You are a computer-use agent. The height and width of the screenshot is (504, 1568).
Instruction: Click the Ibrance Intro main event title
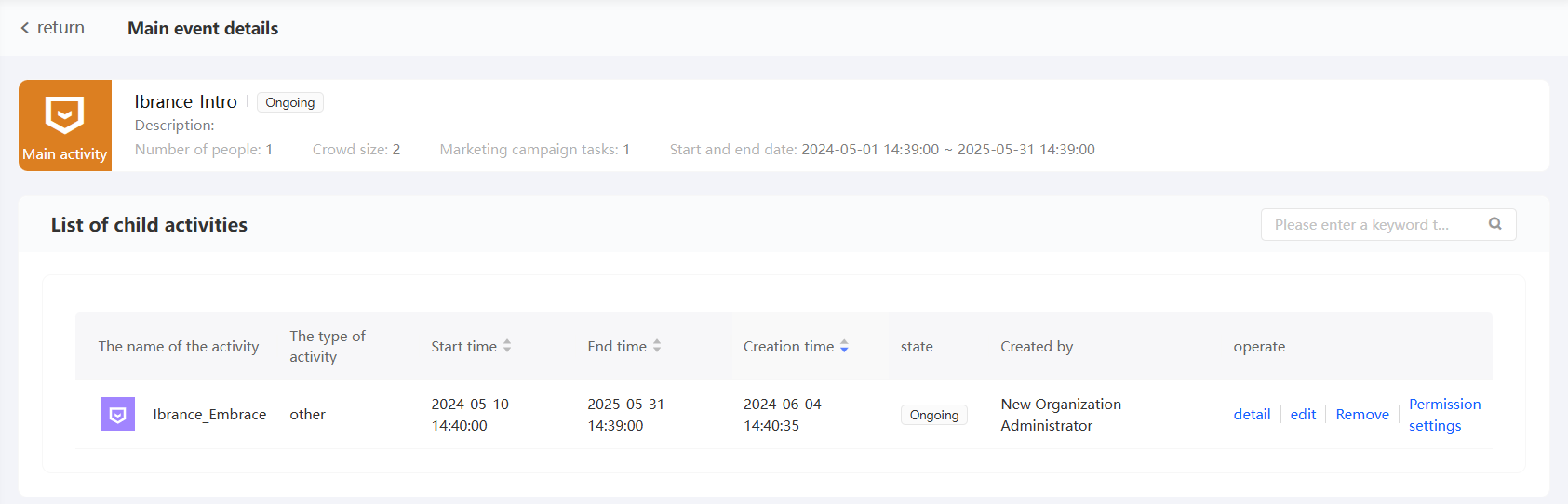pos(185,101)
